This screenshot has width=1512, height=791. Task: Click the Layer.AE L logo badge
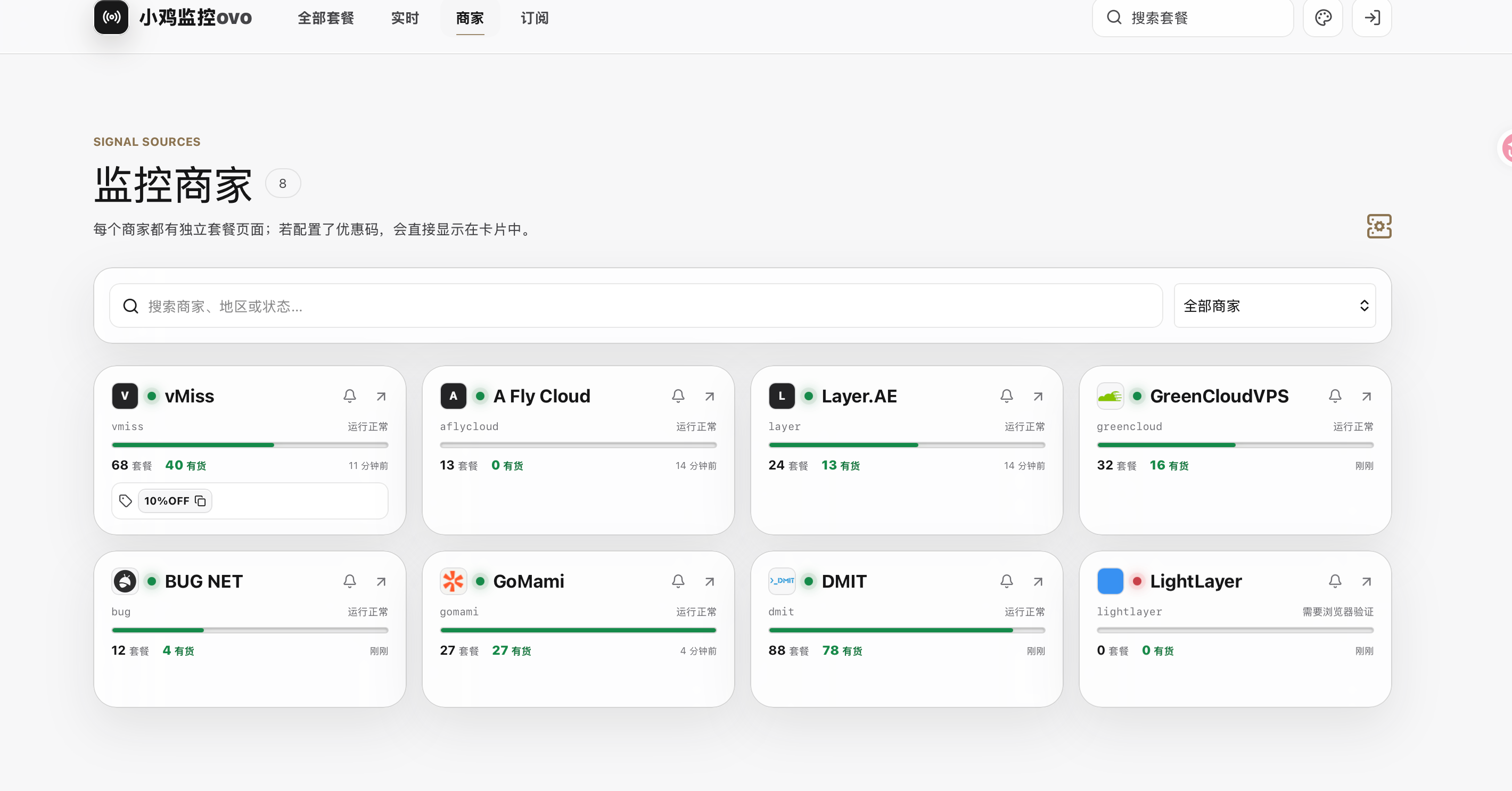pyautogui.click(x=782, y=396)
